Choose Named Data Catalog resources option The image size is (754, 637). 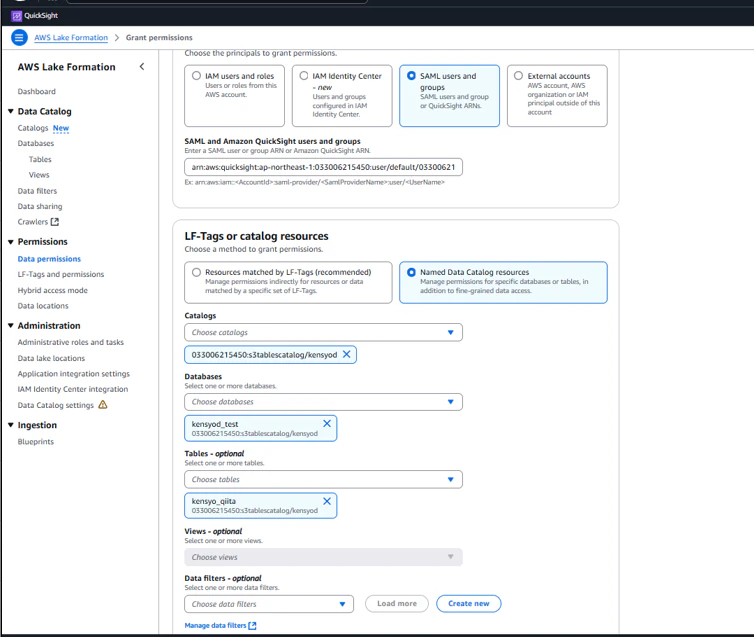pyautogui.click(x=503, y=282)
